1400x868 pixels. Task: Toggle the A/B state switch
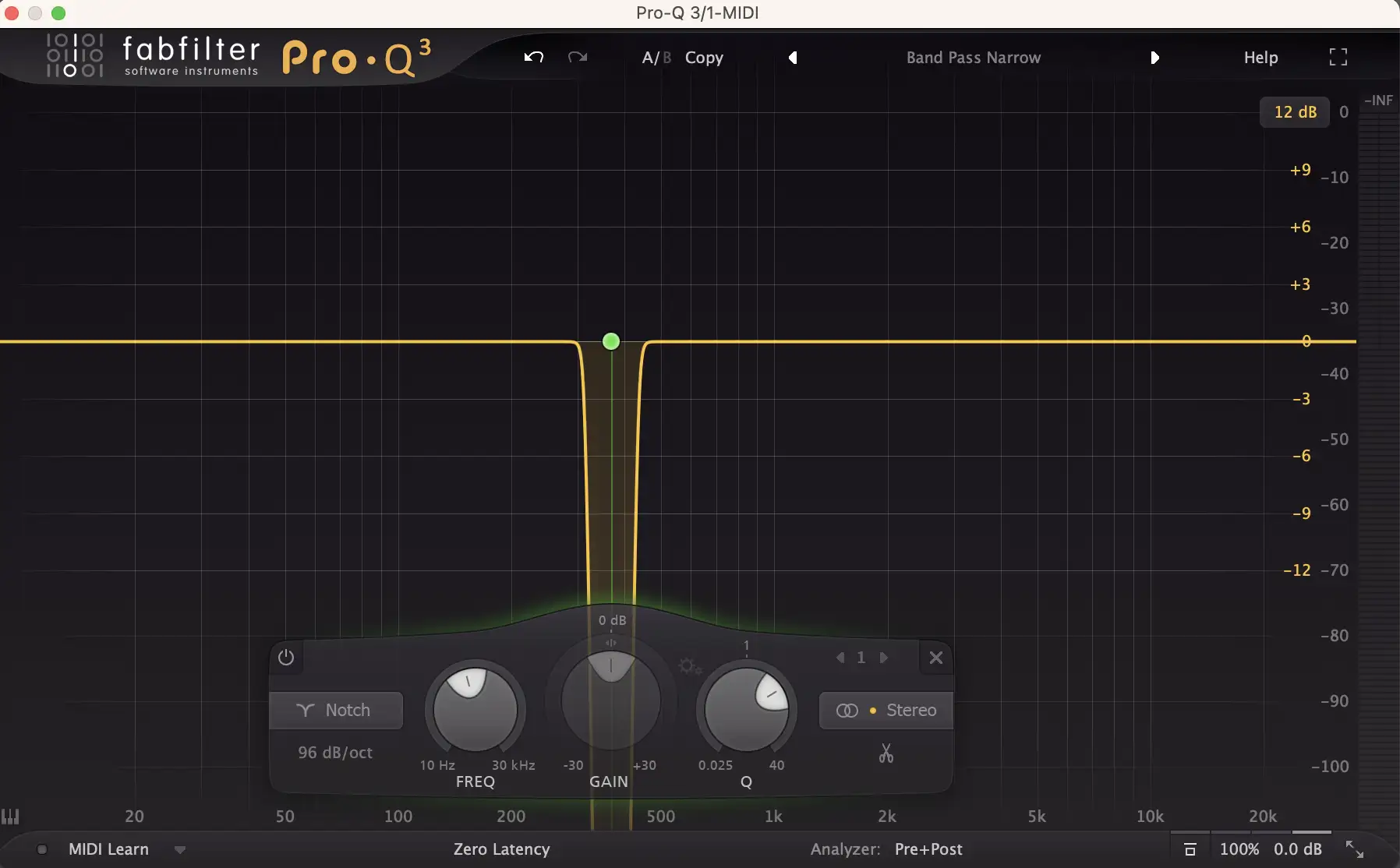pos(656,58)
